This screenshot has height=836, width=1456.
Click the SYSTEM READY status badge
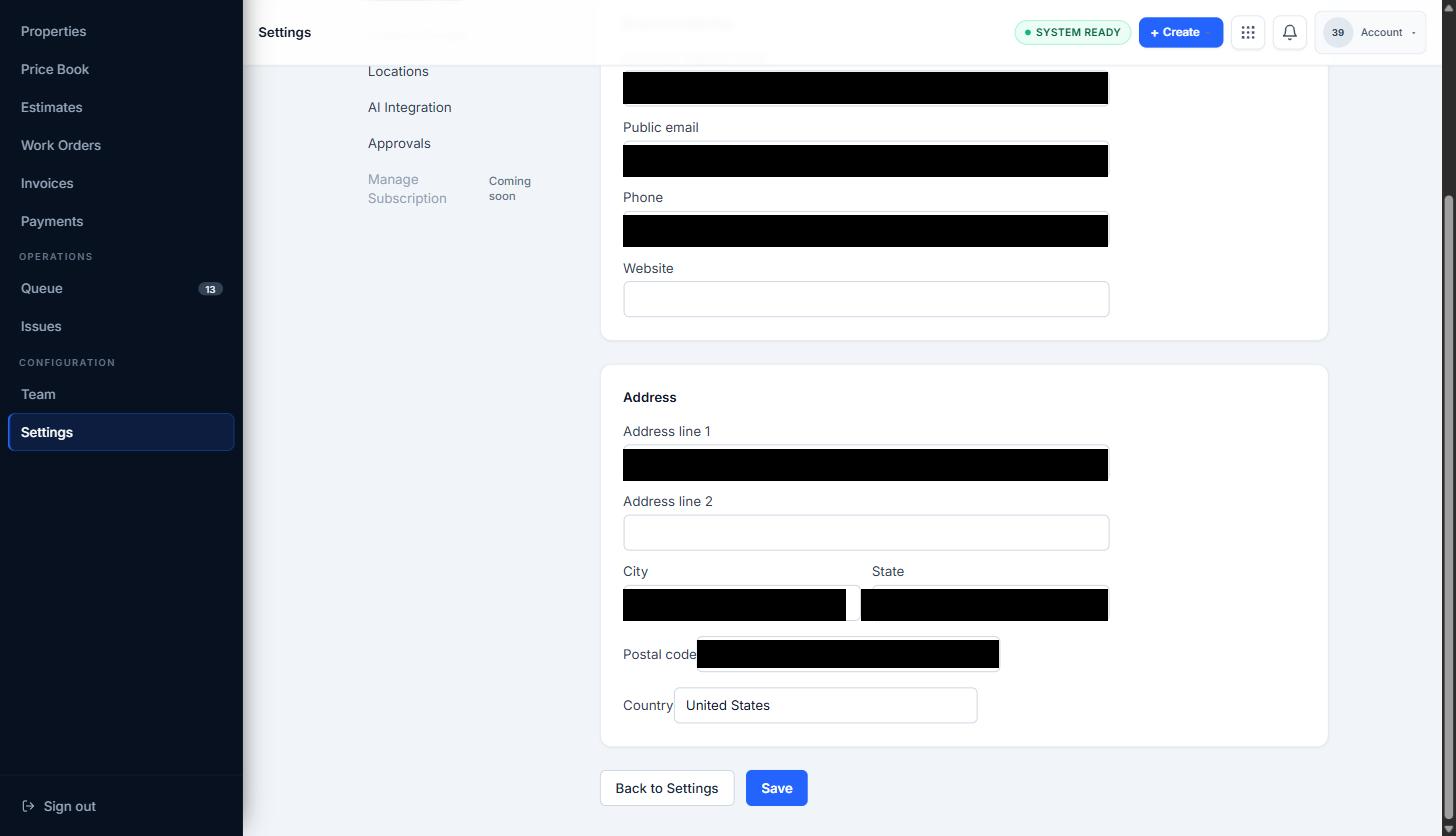(x=1073, y=32)
